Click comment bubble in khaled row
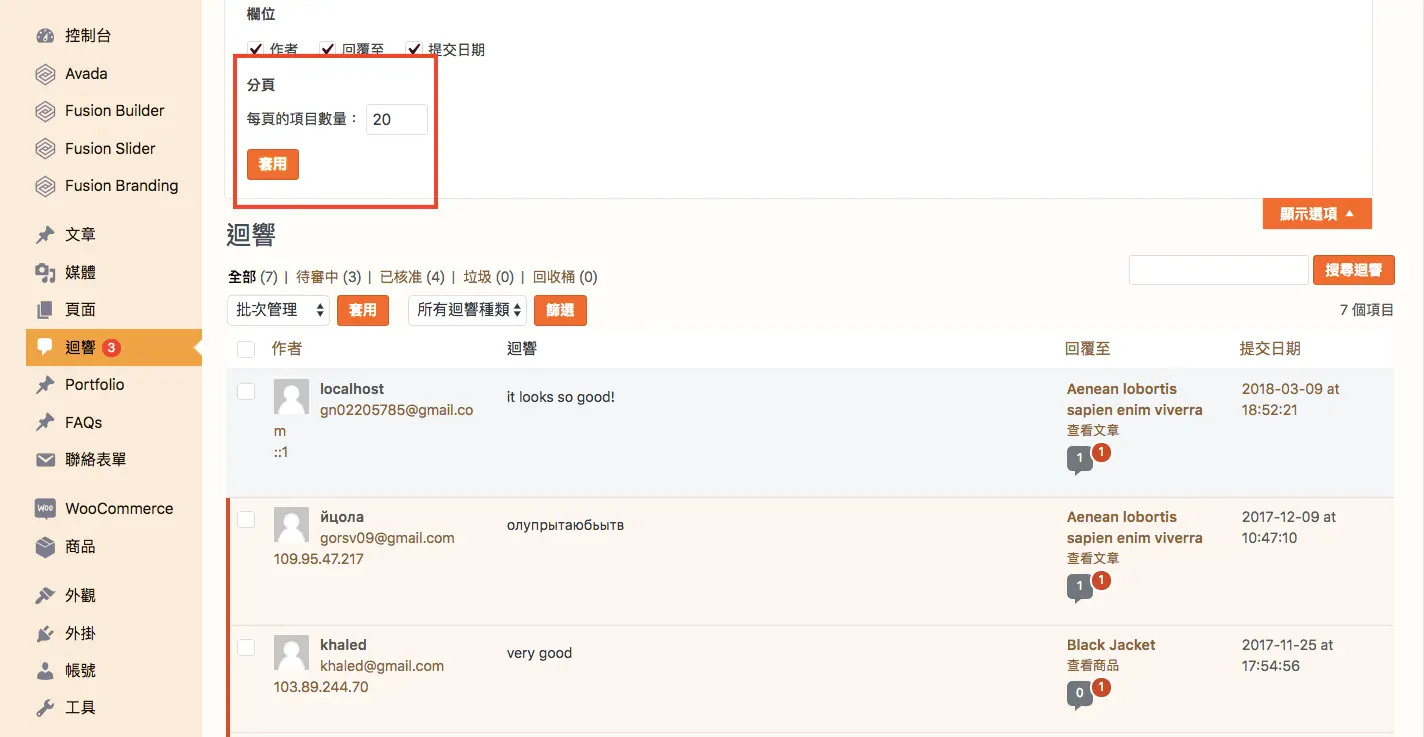 click(x=1079, y=693)
